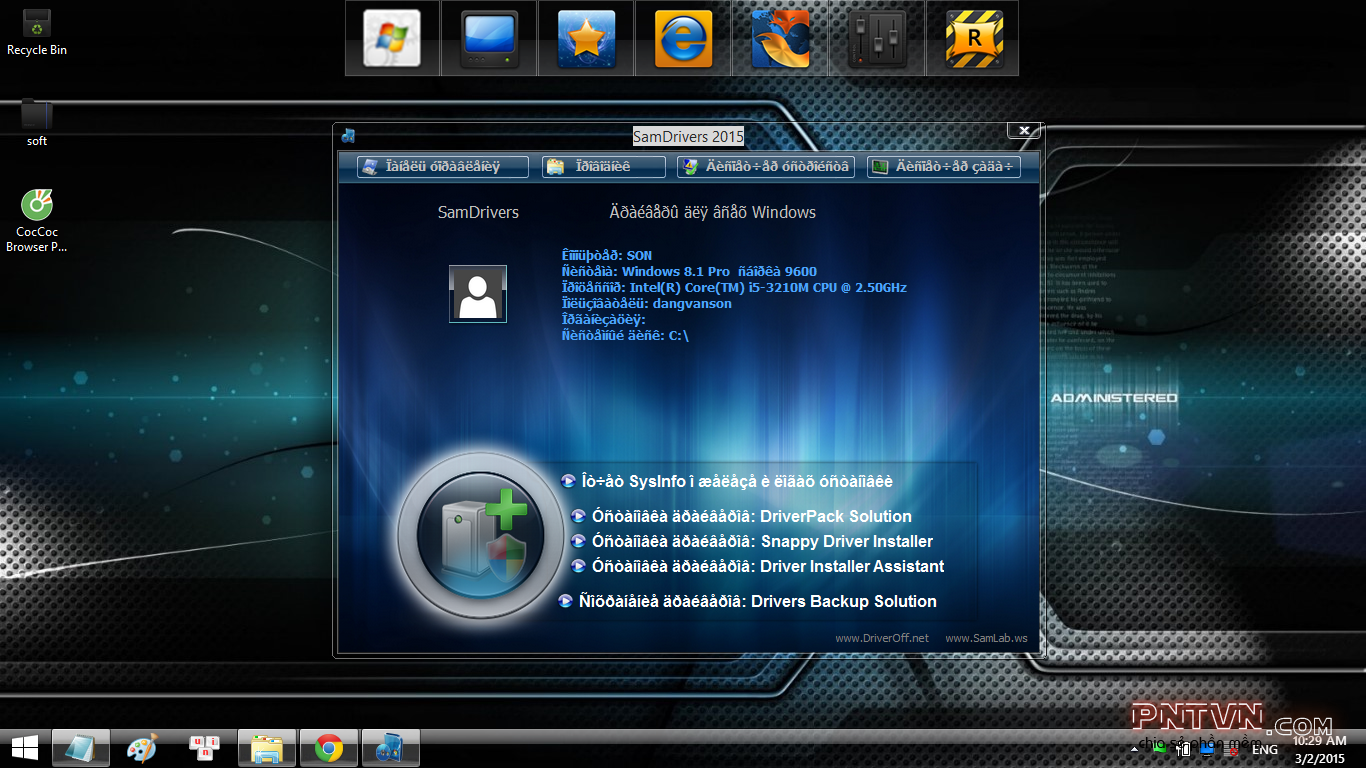
Task: Launch the Firefox globe icon in top dock
Action: [780, 38]
